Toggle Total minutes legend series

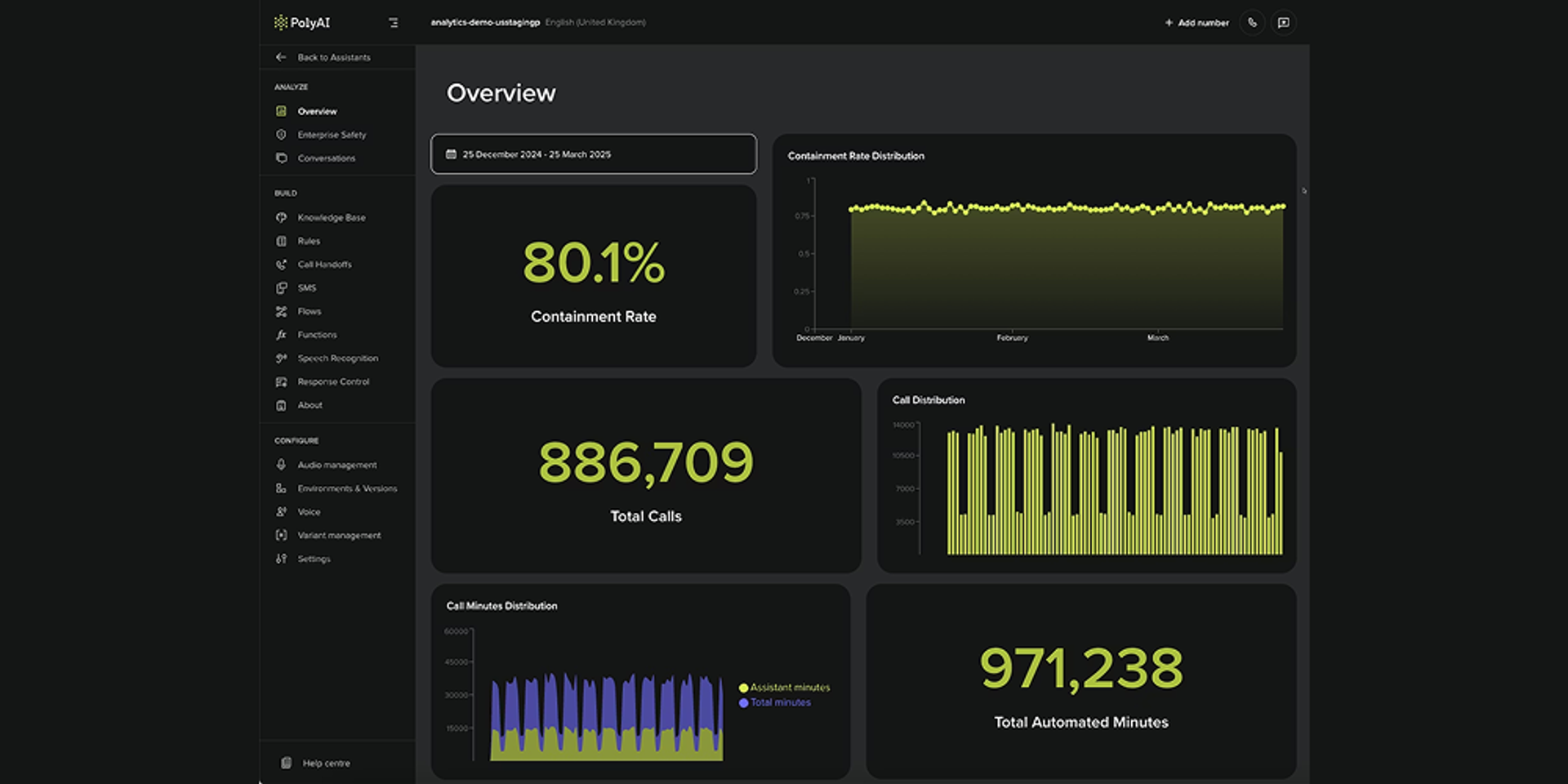point(775,702)
